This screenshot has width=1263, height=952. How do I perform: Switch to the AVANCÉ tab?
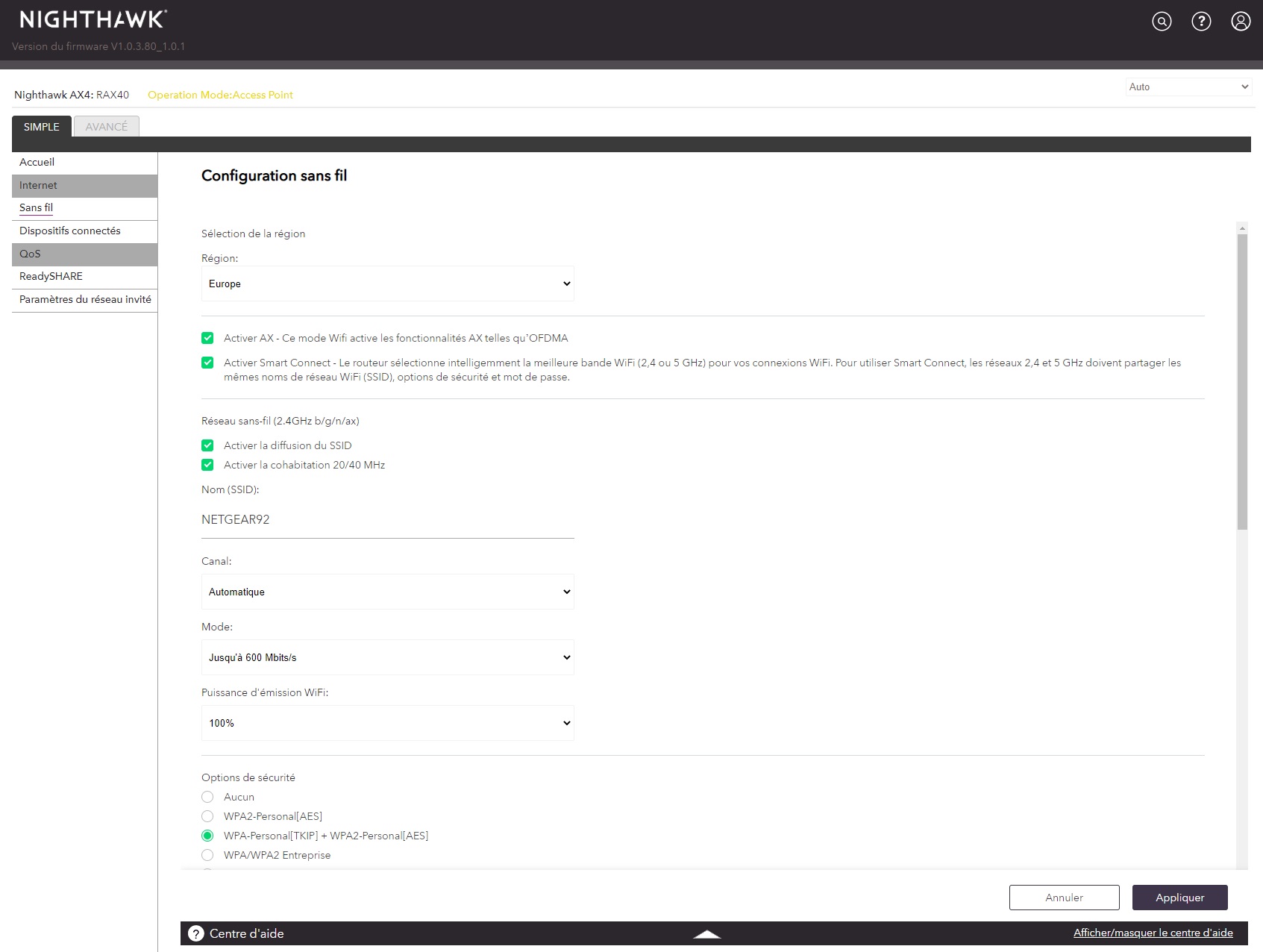[x=106, y=127]
